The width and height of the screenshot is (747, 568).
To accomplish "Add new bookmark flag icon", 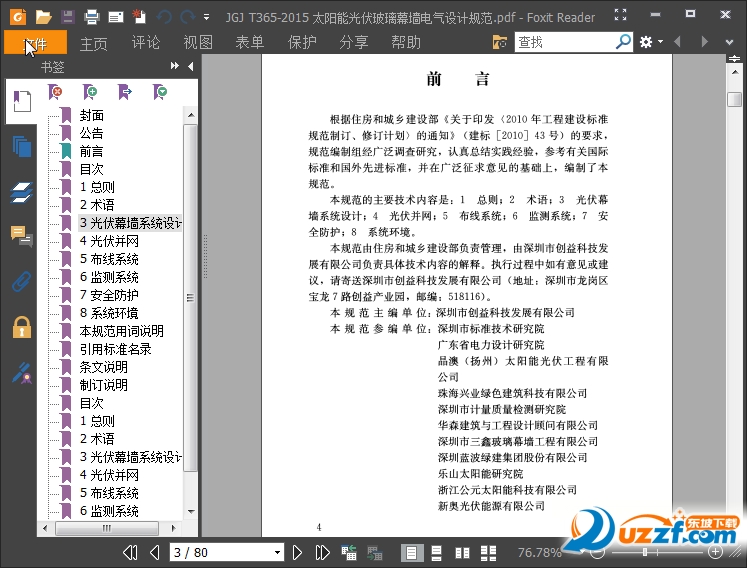I will 90,91.
